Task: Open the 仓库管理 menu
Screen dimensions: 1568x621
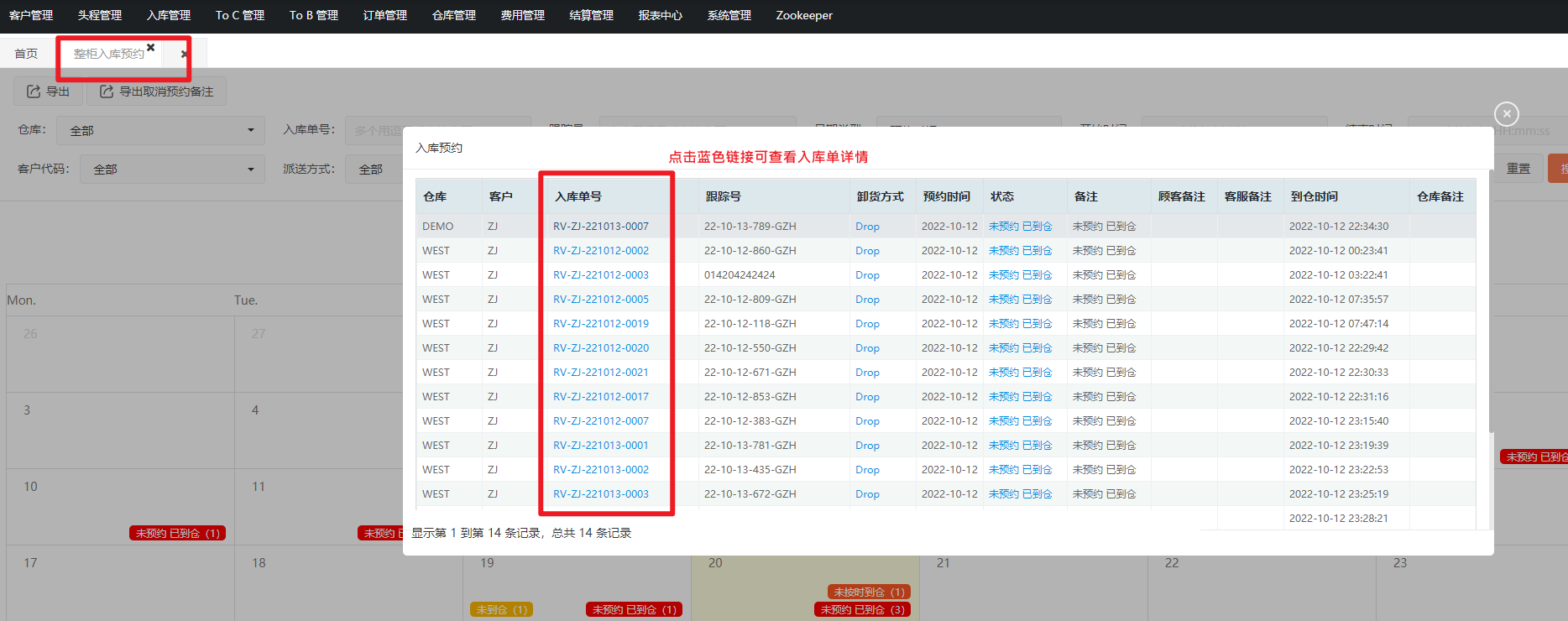Action: [x=454, y=15]
